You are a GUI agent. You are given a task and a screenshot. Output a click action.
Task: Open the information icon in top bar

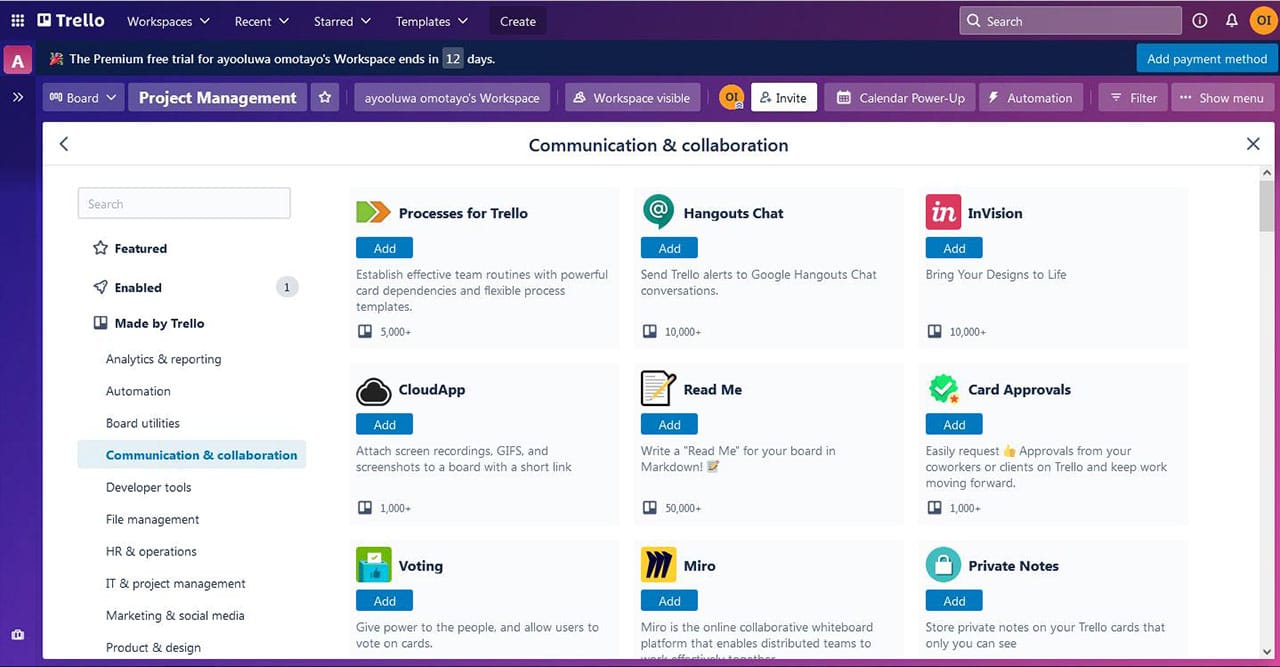coord(1200,20)
